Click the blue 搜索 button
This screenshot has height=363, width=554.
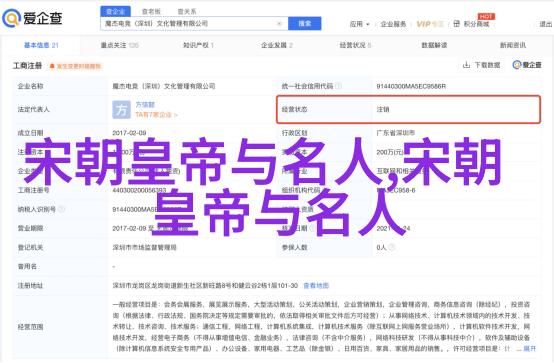pyautogui.click(x=305, y=24)
